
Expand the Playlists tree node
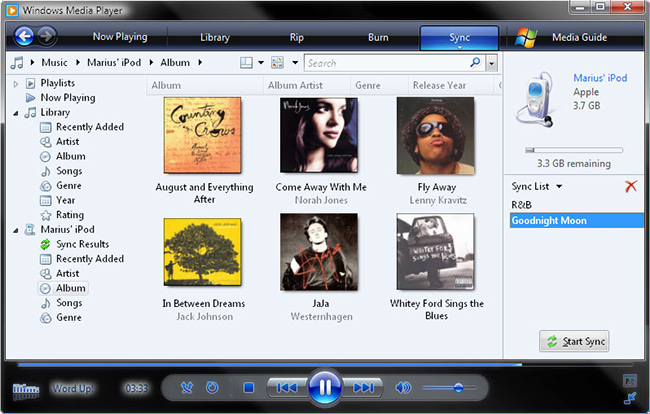coord(16,83)
